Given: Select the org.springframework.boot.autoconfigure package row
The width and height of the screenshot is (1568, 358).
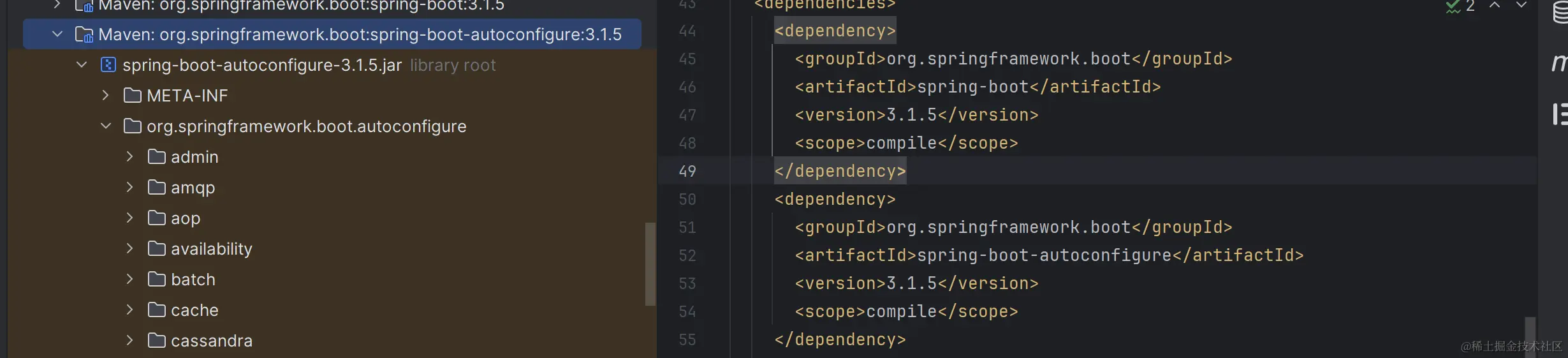Looking at the screenshot, I should pos(332,126).
